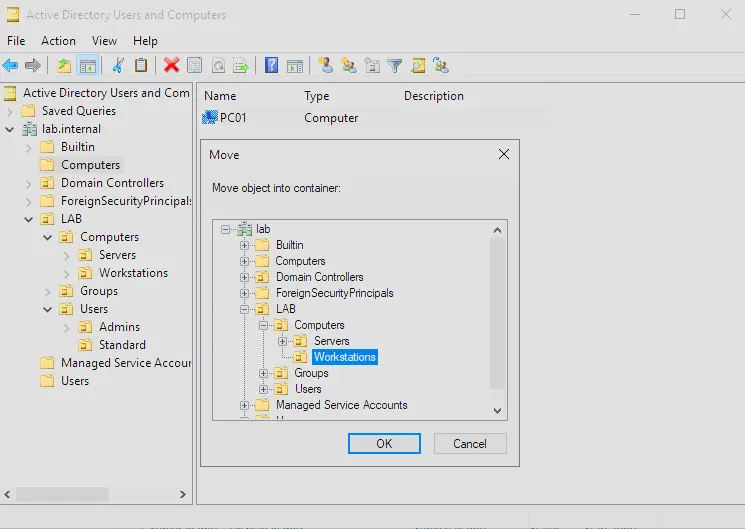The width and height of the screenshot is (745, 529).
Task: Click Cancel in Move dialog
Action: coord(470,443)
